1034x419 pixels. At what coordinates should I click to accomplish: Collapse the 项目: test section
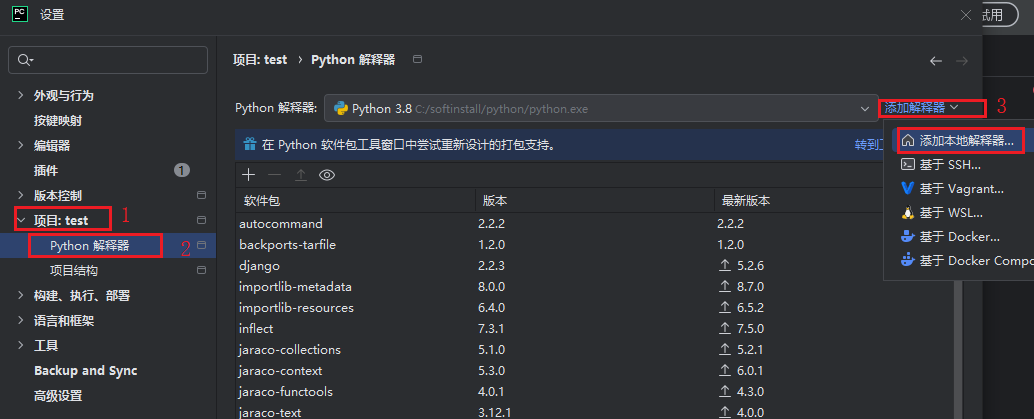[20, 220]
